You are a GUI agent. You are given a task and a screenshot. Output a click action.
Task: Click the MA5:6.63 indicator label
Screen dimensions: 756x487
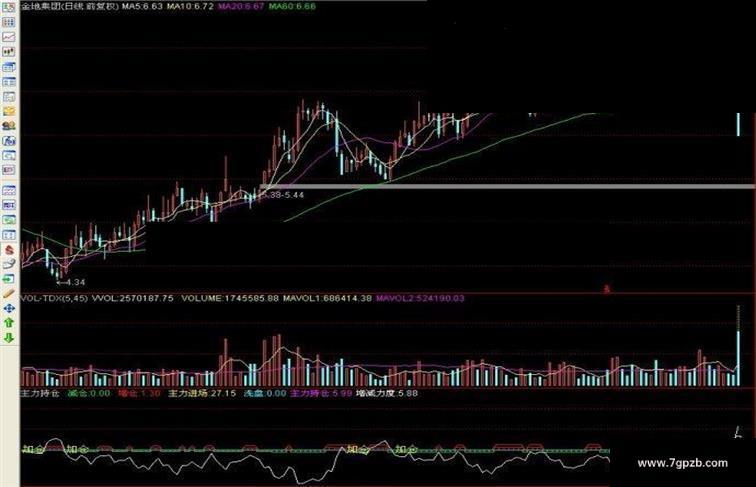pos(142,7)
